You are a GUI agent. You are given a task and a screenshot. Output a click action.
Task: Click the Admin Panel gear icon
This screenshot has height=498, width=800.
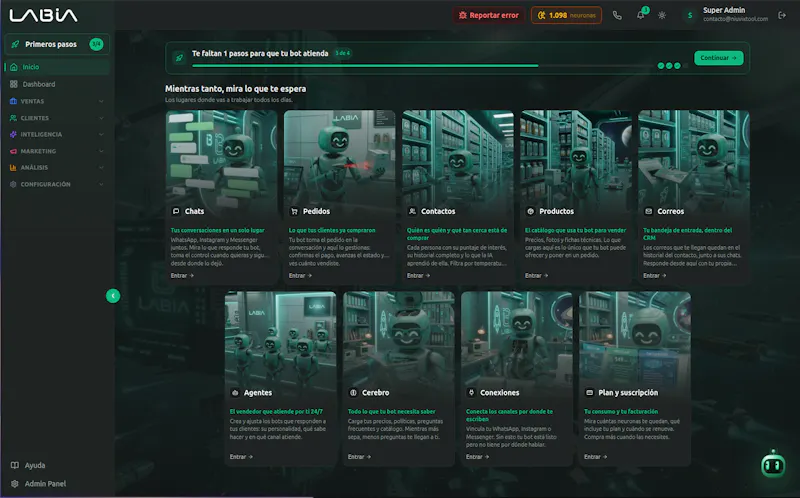point(15,484)
